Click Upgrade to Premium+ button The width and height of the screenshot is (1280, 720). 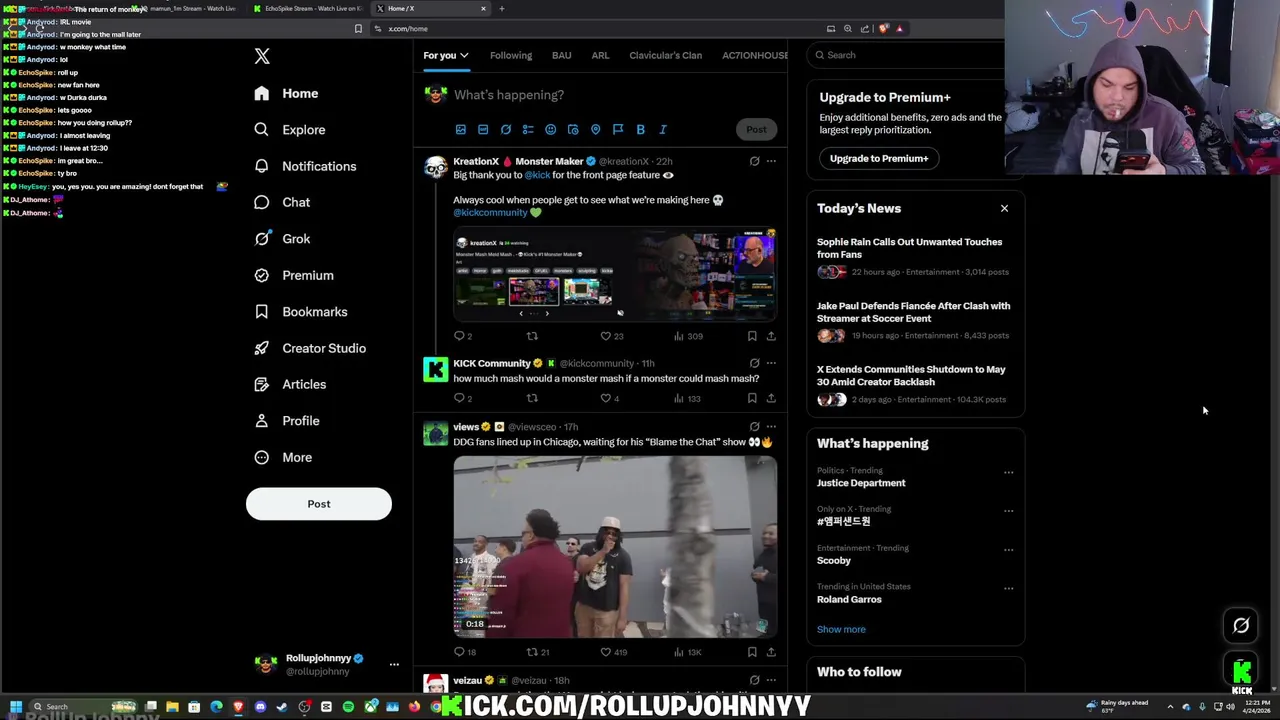coord(879,158)
